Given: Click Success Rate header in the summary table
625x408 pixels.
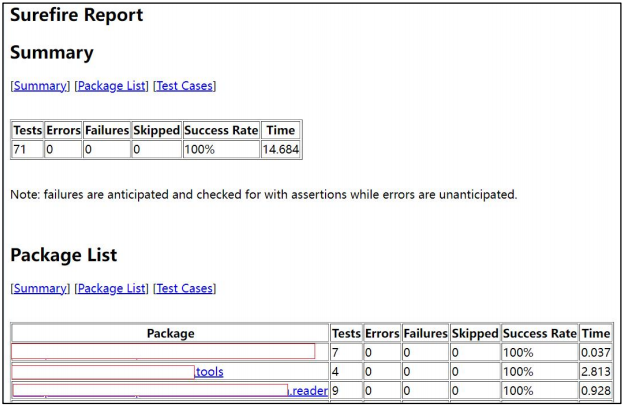Looking at the screenshot, I should pos(221,130).
